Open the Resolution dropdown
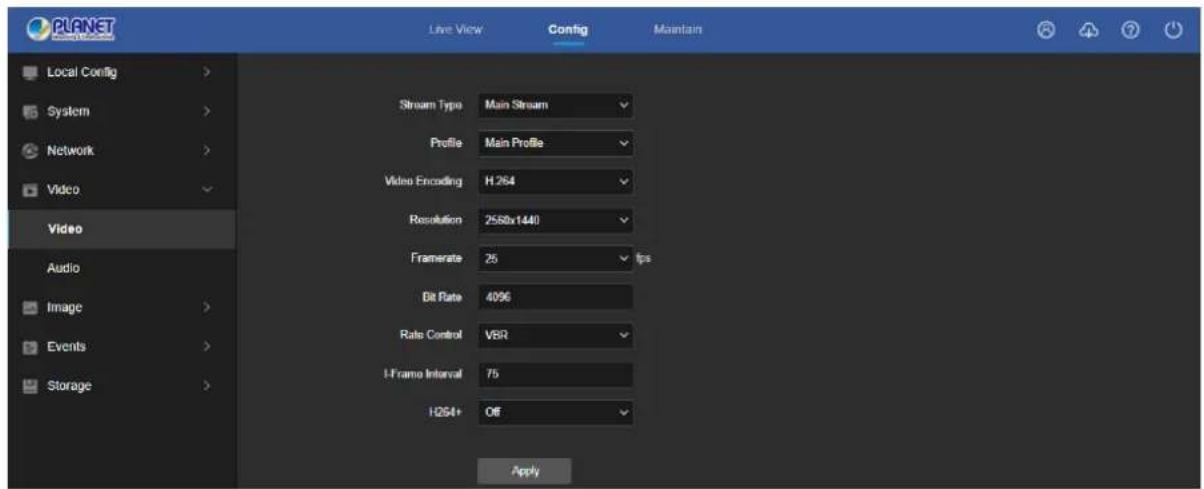The image size is (1204, 489). (x=555, y=220)
